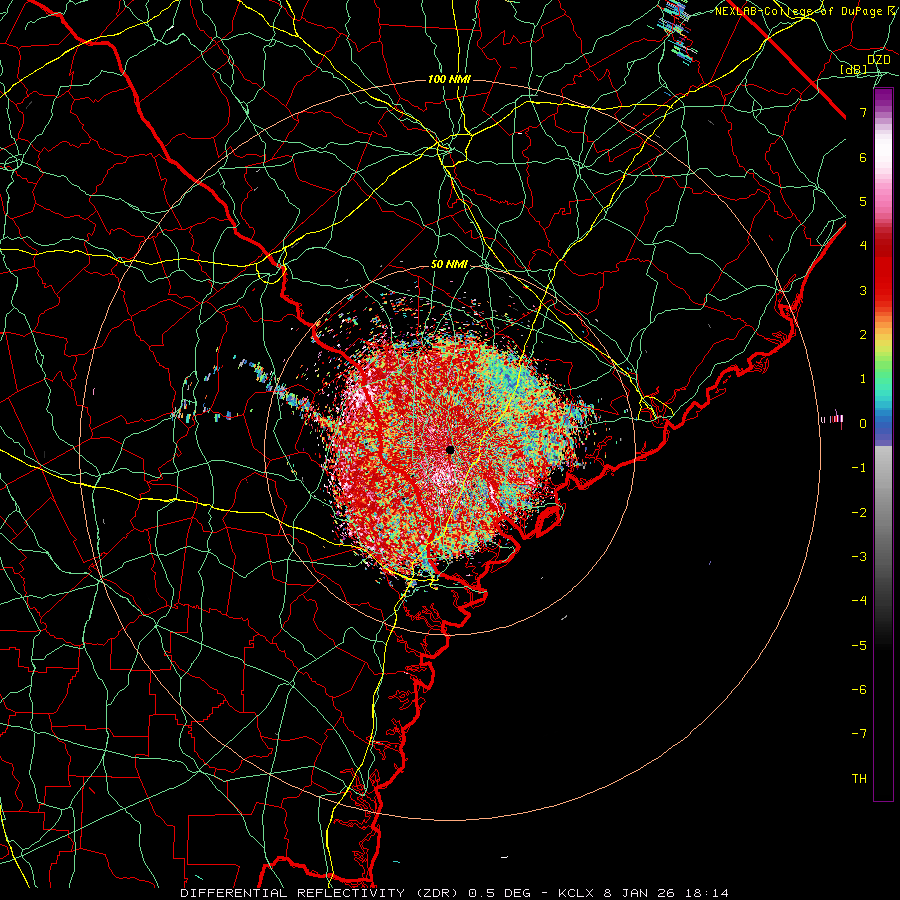The height and width of the screenshot is (900, 900).
Task: Click the "TH" threshold label on the scale
Action: click(859, 779)
